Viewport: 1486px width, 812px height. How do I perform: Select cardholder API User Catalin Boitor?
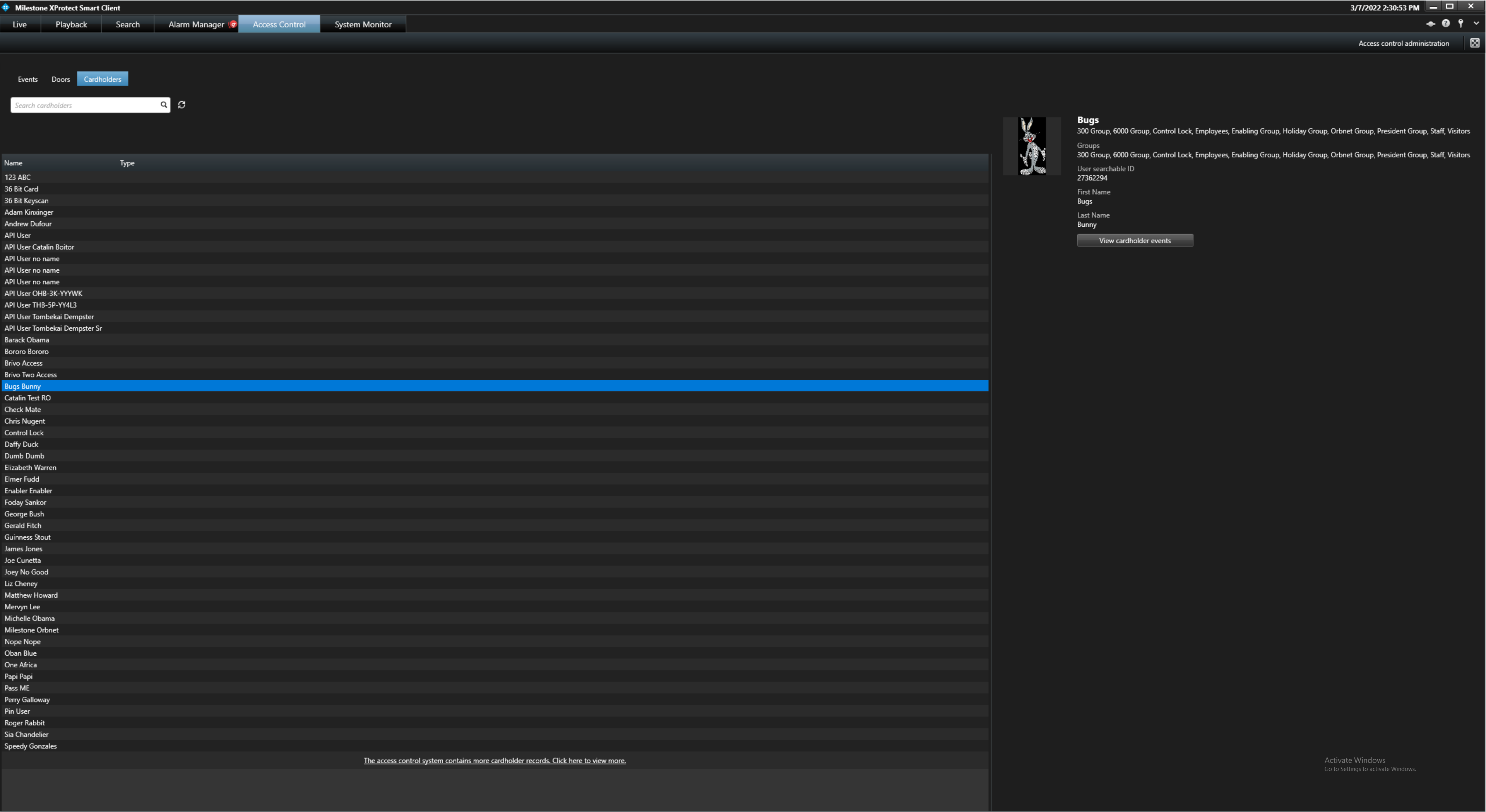click(495, 247)
